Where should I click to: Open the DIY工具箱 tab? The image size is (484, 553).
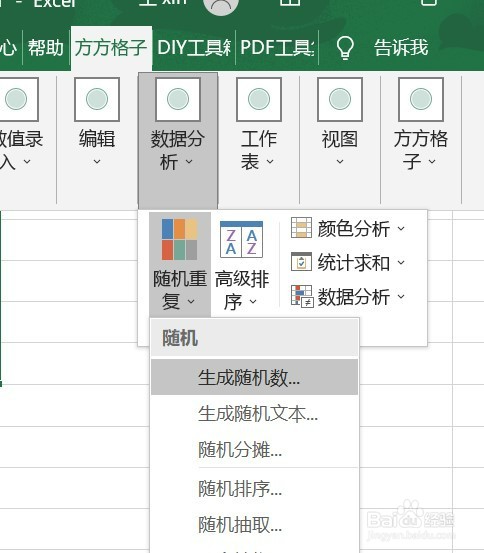[x=194, y=48]
